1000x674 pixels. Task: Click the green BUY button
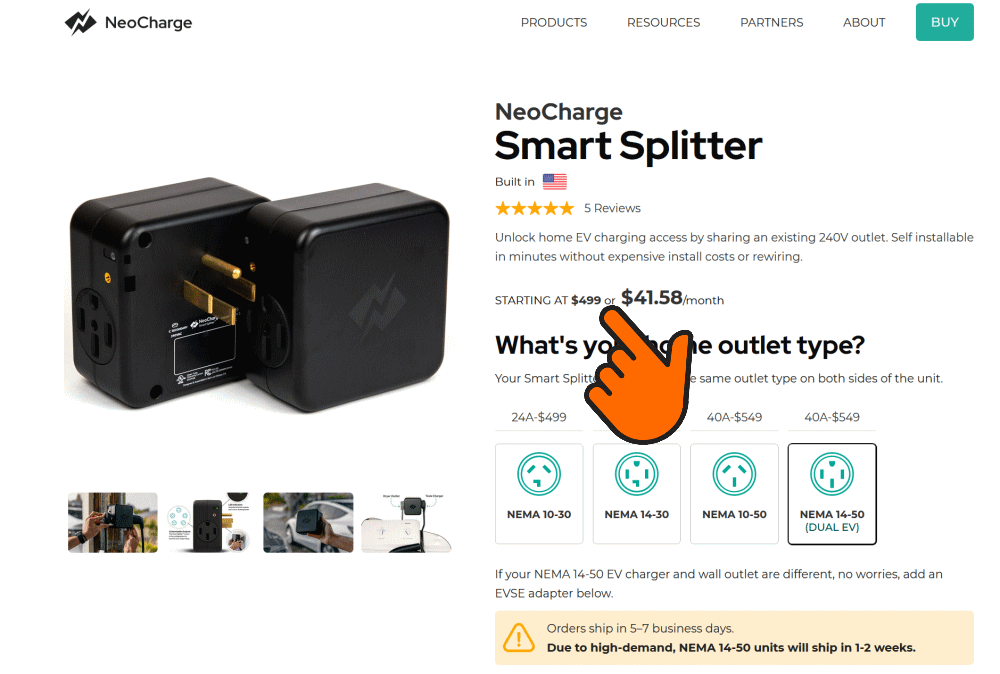coord(945,22)
